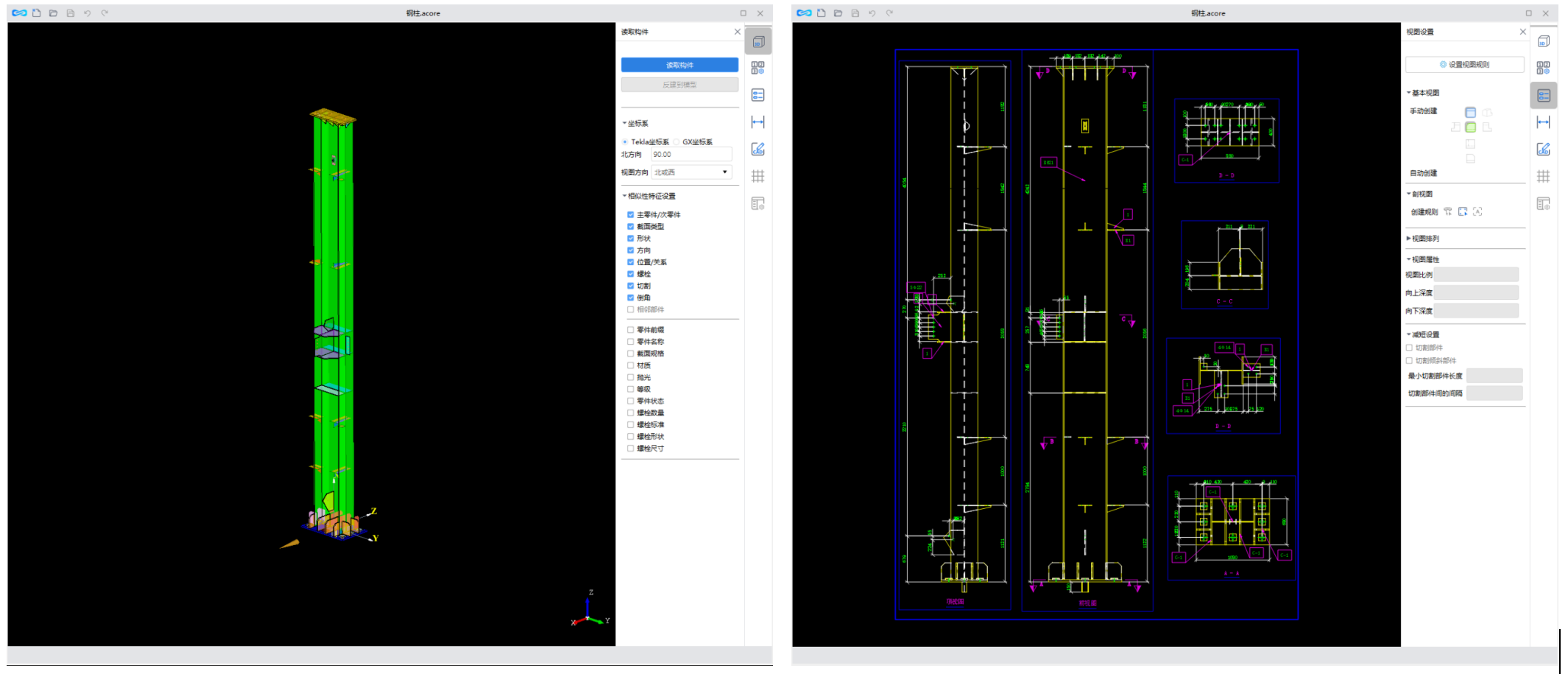This screenshot has width=1568, height=674.
Task: Click the Open folder icon in right window
Action: (x=838, y=13)
